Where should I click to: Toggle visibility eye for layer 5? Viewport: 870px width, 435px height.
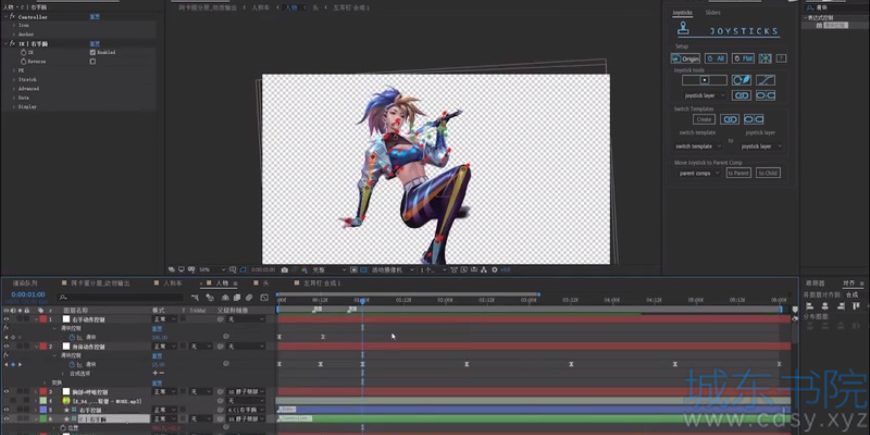[x=7, y=409]
